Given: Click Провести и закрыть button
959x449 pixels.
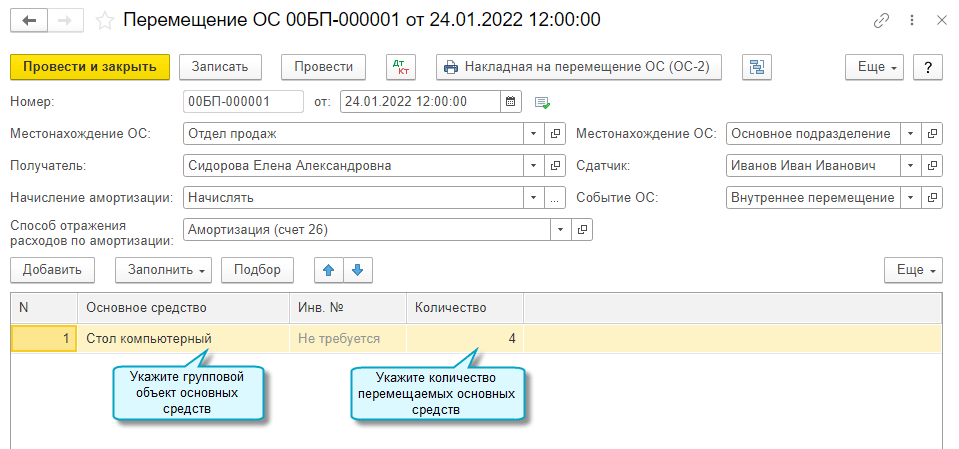Looking at the screenshot, I should 90,67.
